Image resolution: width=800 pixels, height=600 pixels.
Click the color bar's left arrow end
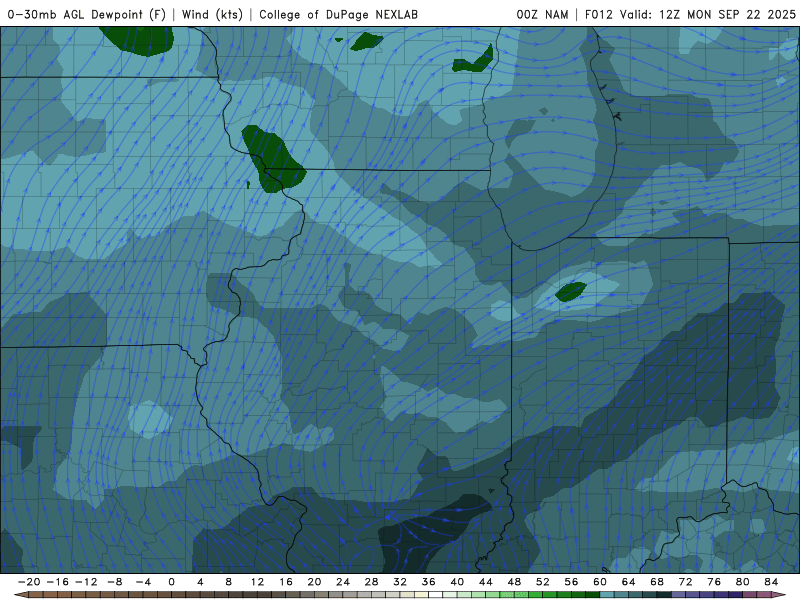tap(21, 595)
